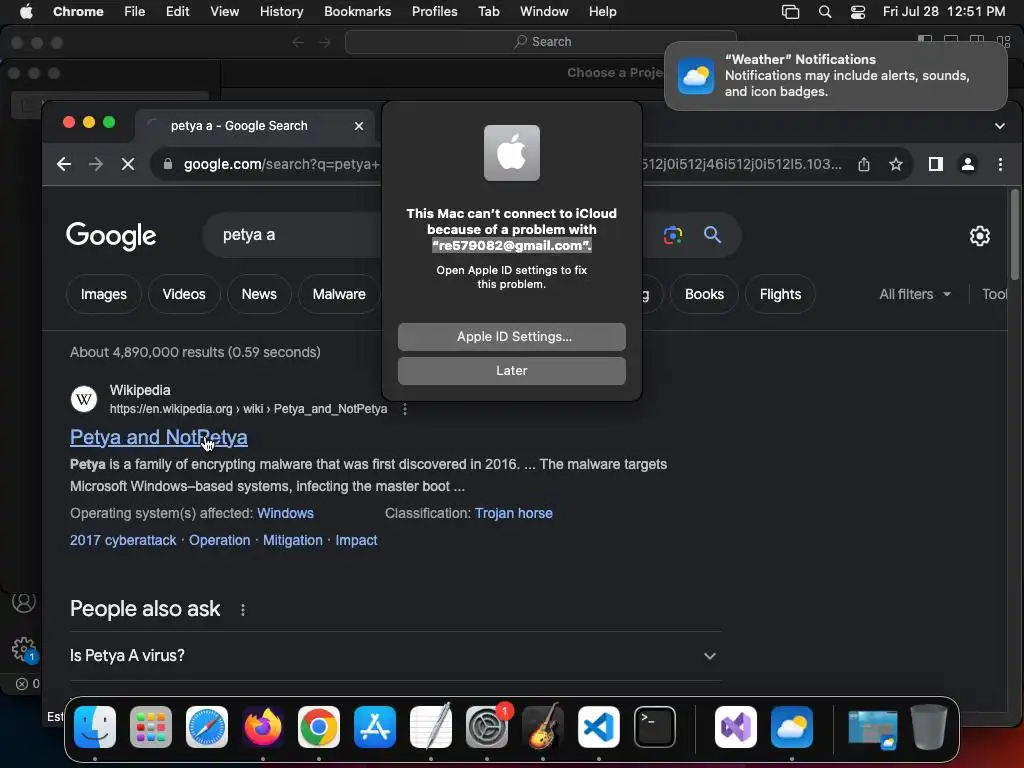Filter results by Videos
The image size is (1024, 768).
tap(184, 295)
